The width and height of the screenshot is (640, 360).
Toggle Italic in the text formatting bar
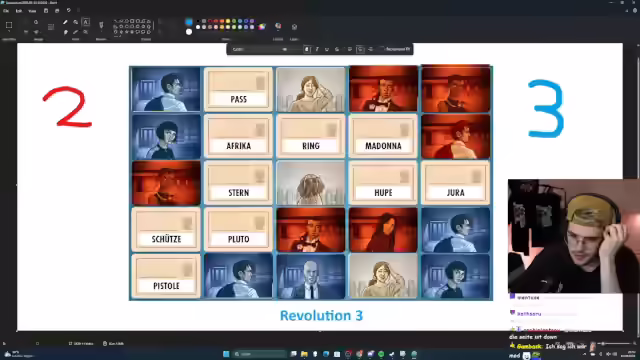point(317,49)
